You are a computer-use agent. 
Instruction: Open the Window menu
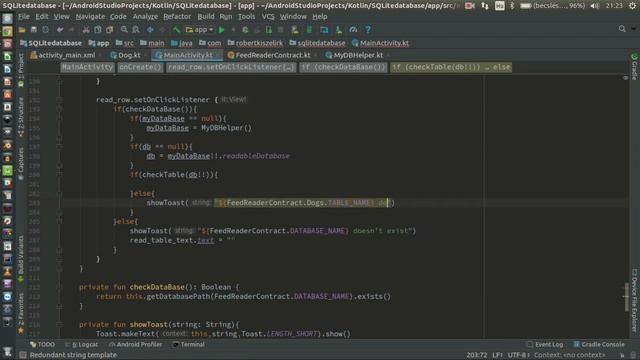(293, 16)
